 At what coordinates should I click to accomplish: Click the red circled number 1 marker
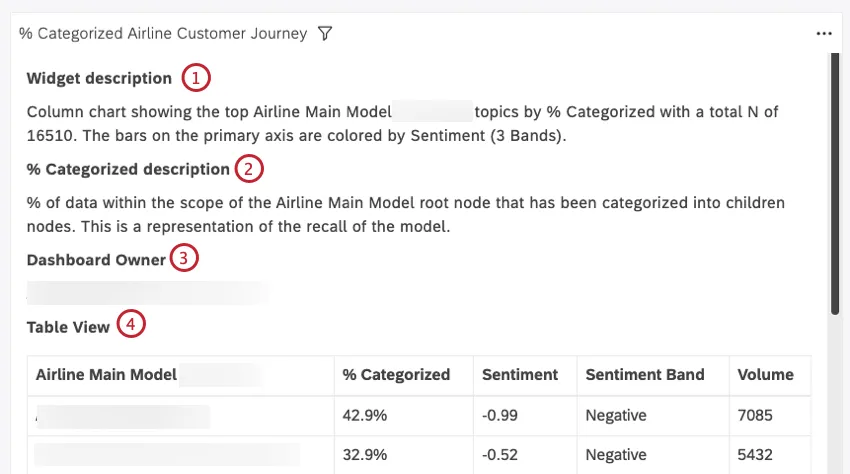coord(196,78)
